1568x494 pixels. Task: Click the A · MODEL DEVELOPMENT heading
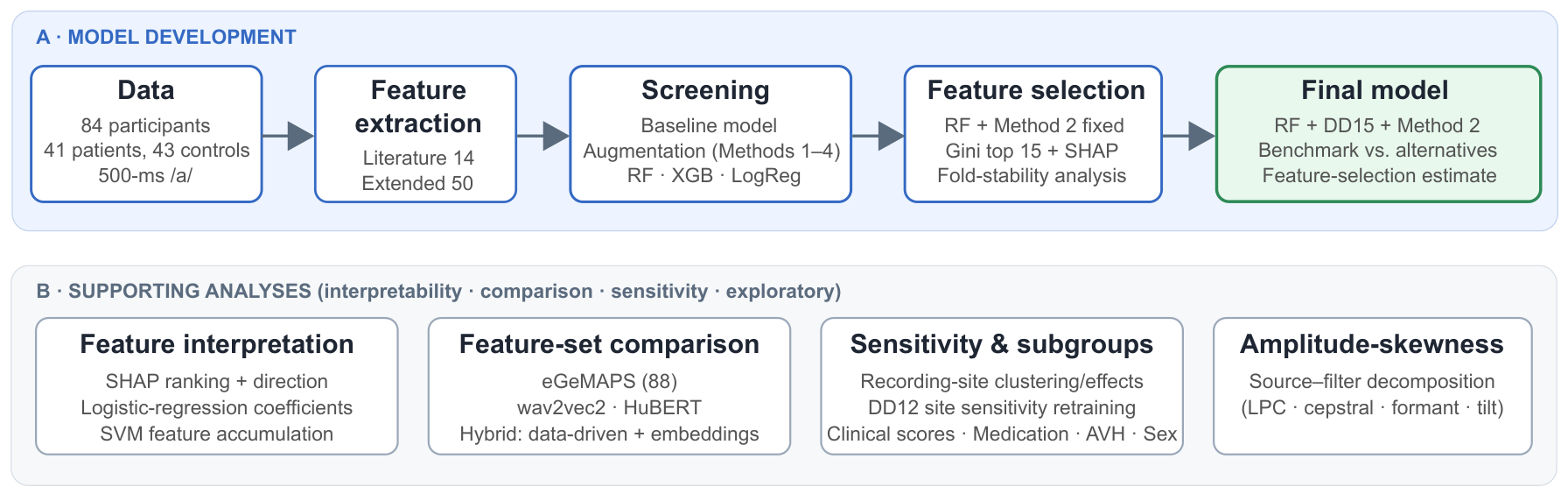(x=166, y=37)
